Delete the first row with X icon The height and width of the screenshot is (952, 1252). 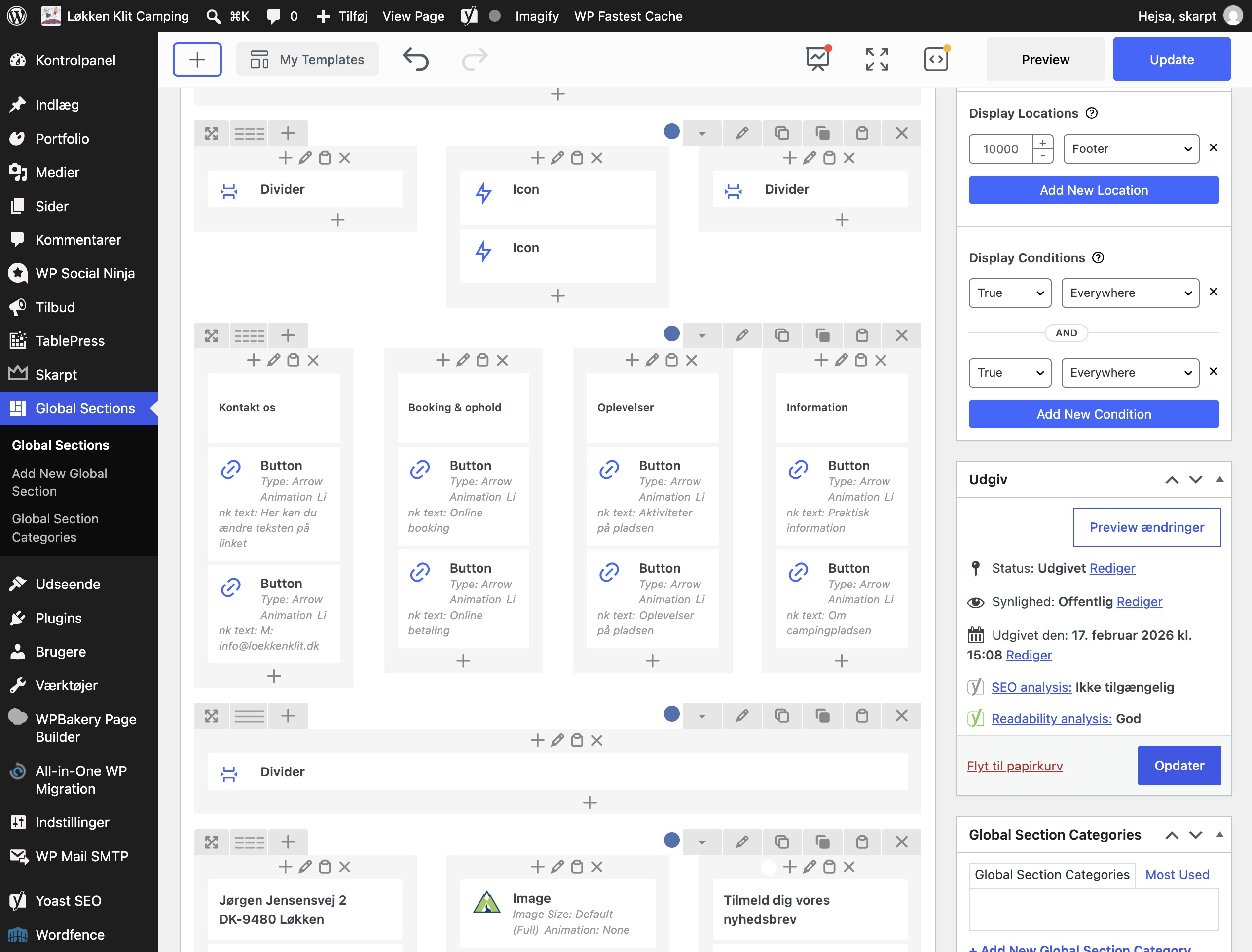coord(901,133)
